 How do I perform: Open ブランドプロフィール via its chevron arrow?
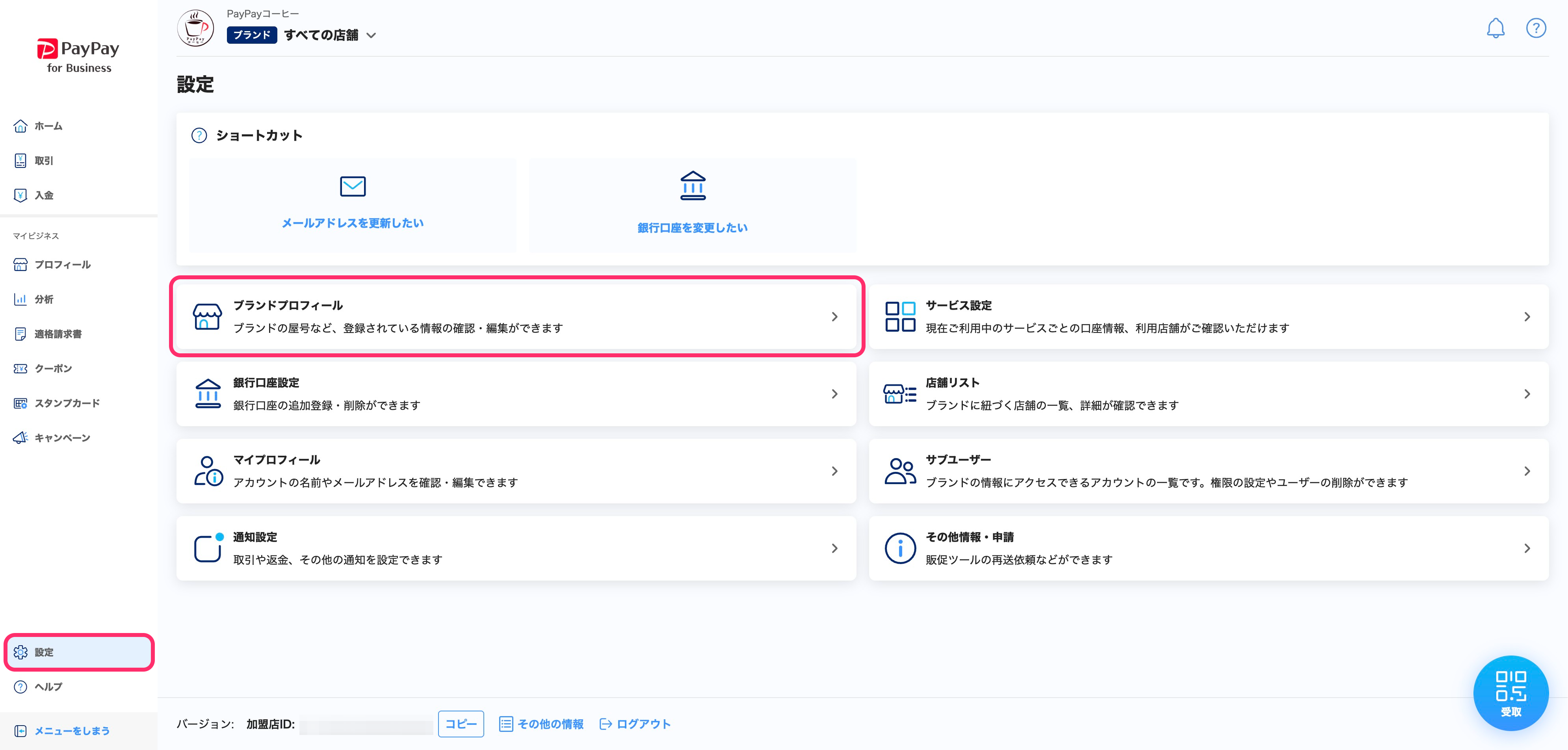tap(834, 317)
